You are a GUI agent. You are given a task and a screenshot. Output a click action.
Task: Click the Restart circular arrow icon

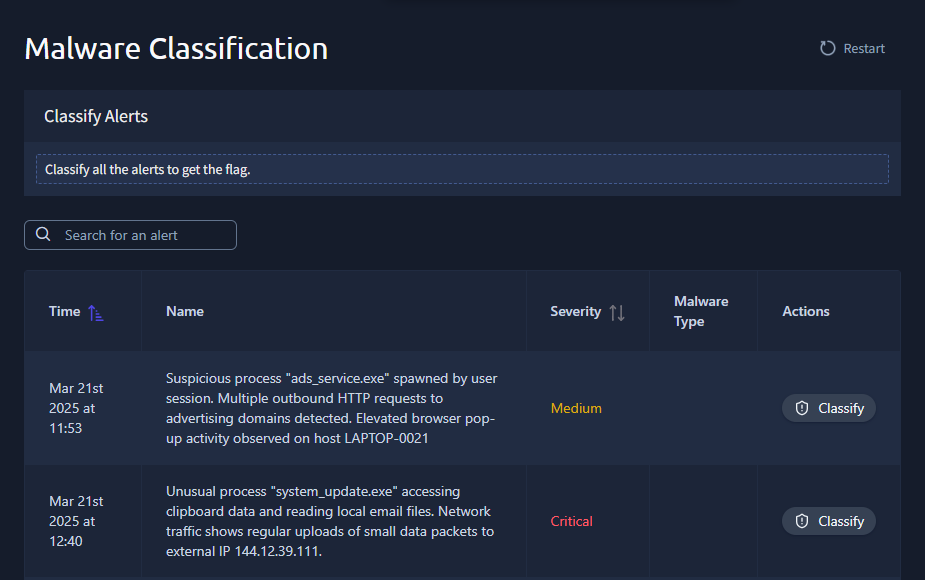pyautogui.click(x=827, y=48)
